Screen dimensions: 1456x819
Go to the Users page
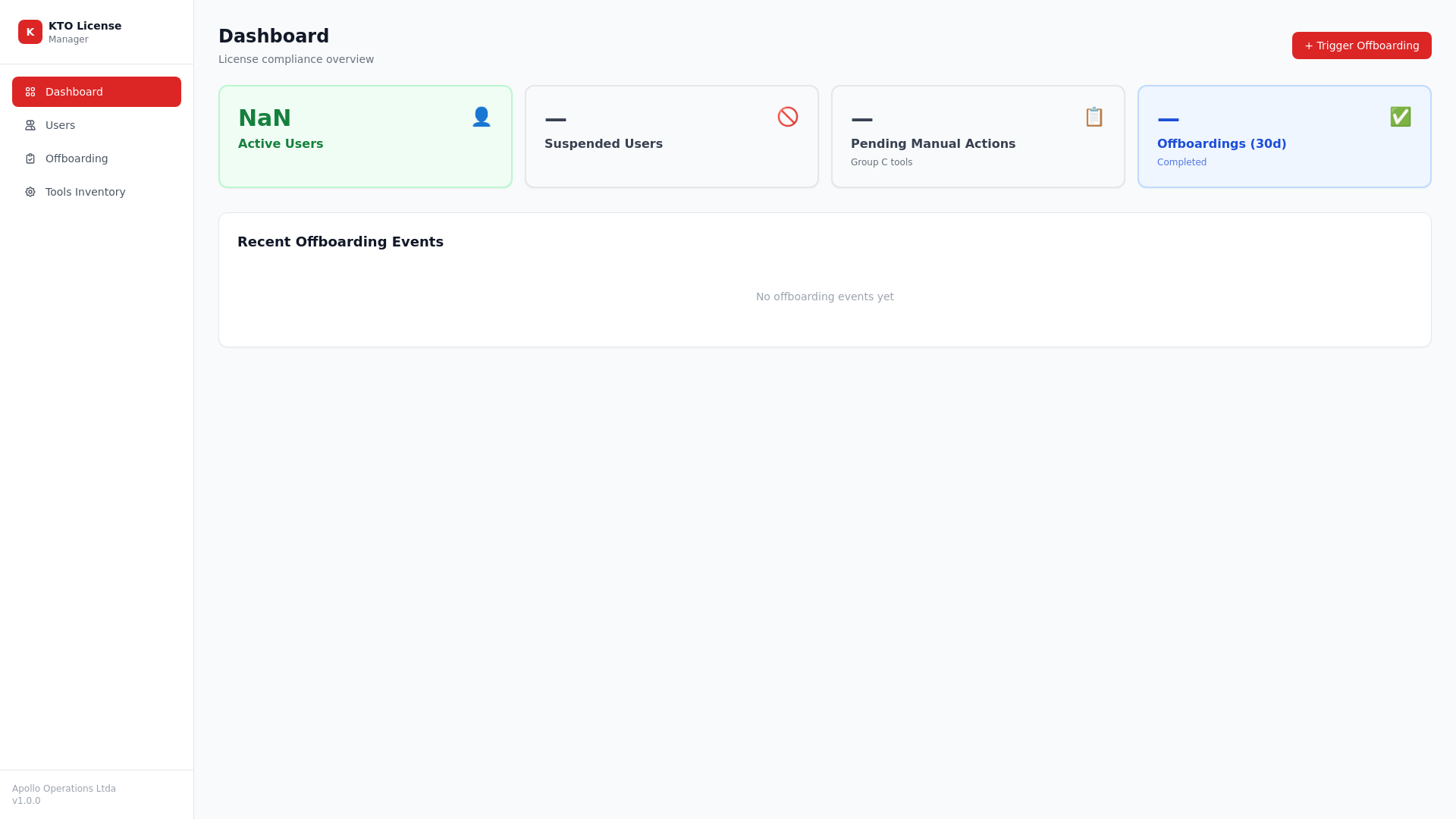click(x=96, y=125)
